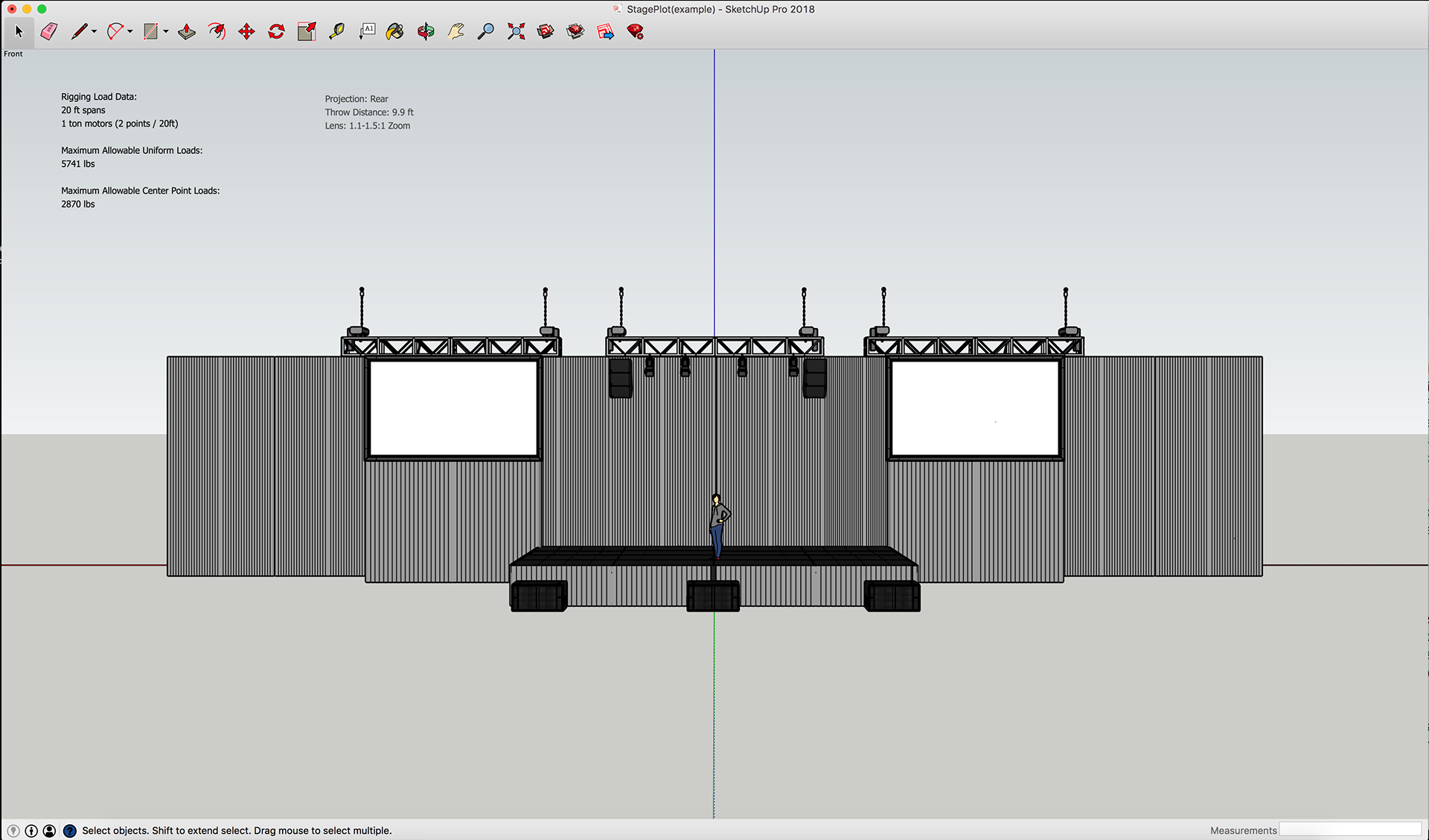Click the Select arrow tool
Viewport: 1429px width, 840px height.
coord(19,31)
